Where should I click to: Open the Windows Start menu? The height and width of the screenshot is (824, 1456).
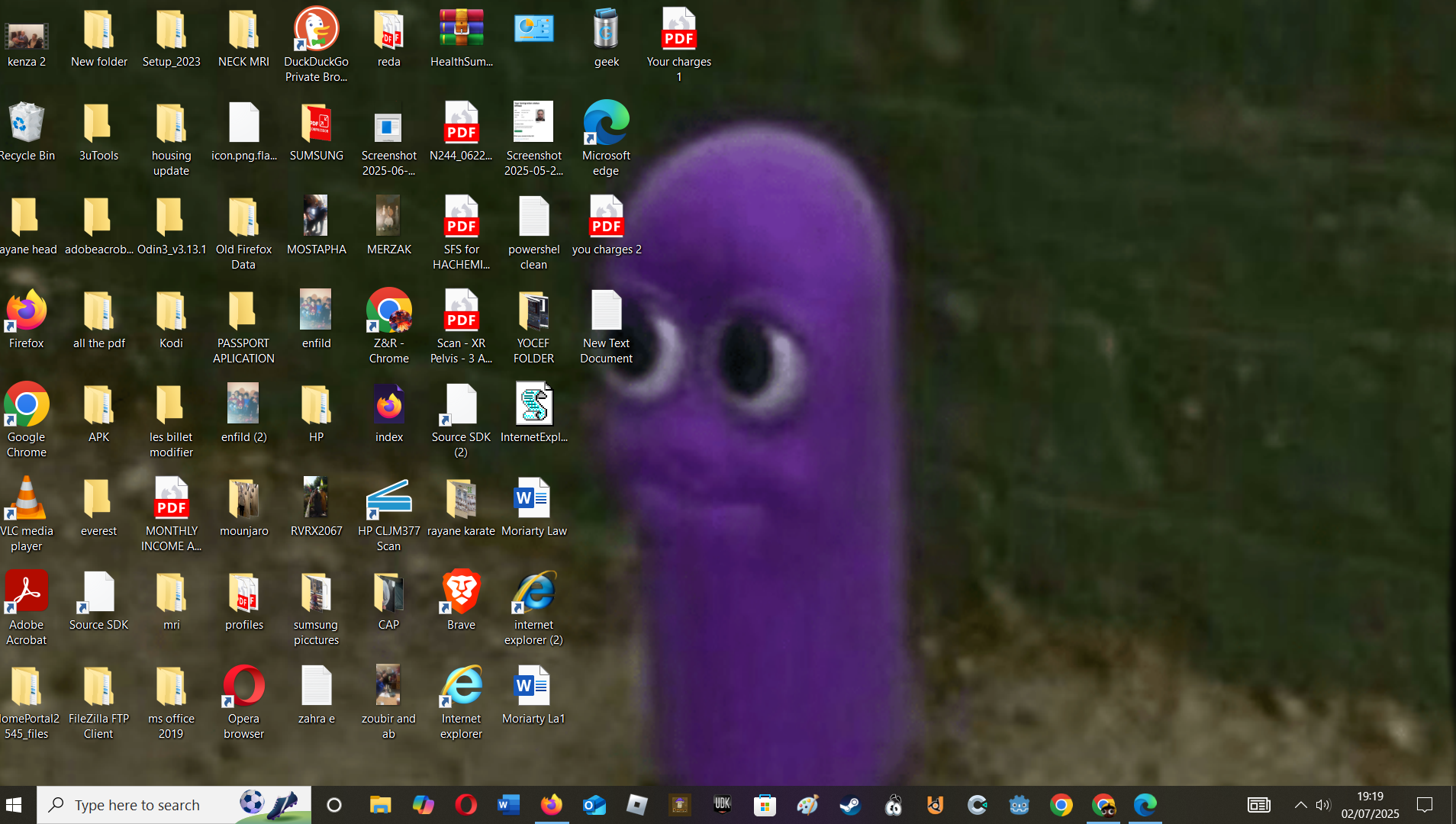pyautogui.click(x=14, y=805)
